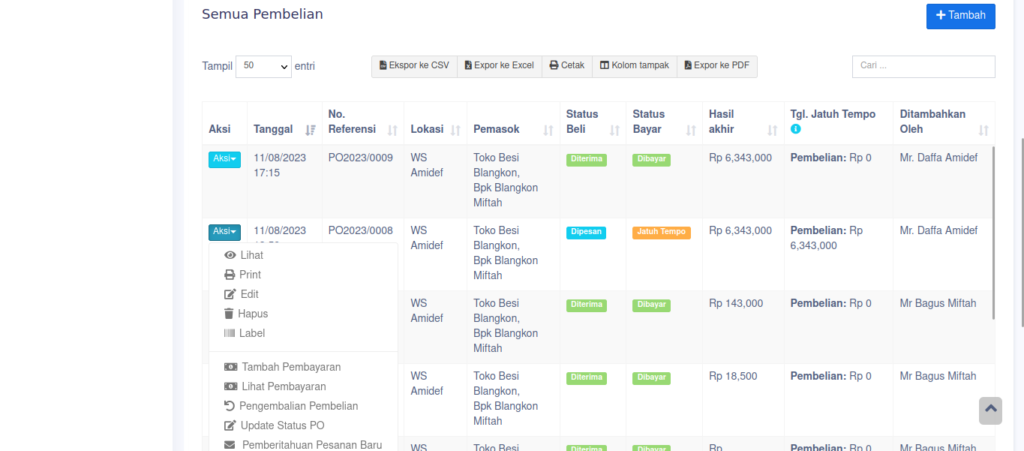Image resolution: width=1024 pixels, height=451 pixels.
Task: Click the Ekspor ke CSV button
Action: (414, 66)
